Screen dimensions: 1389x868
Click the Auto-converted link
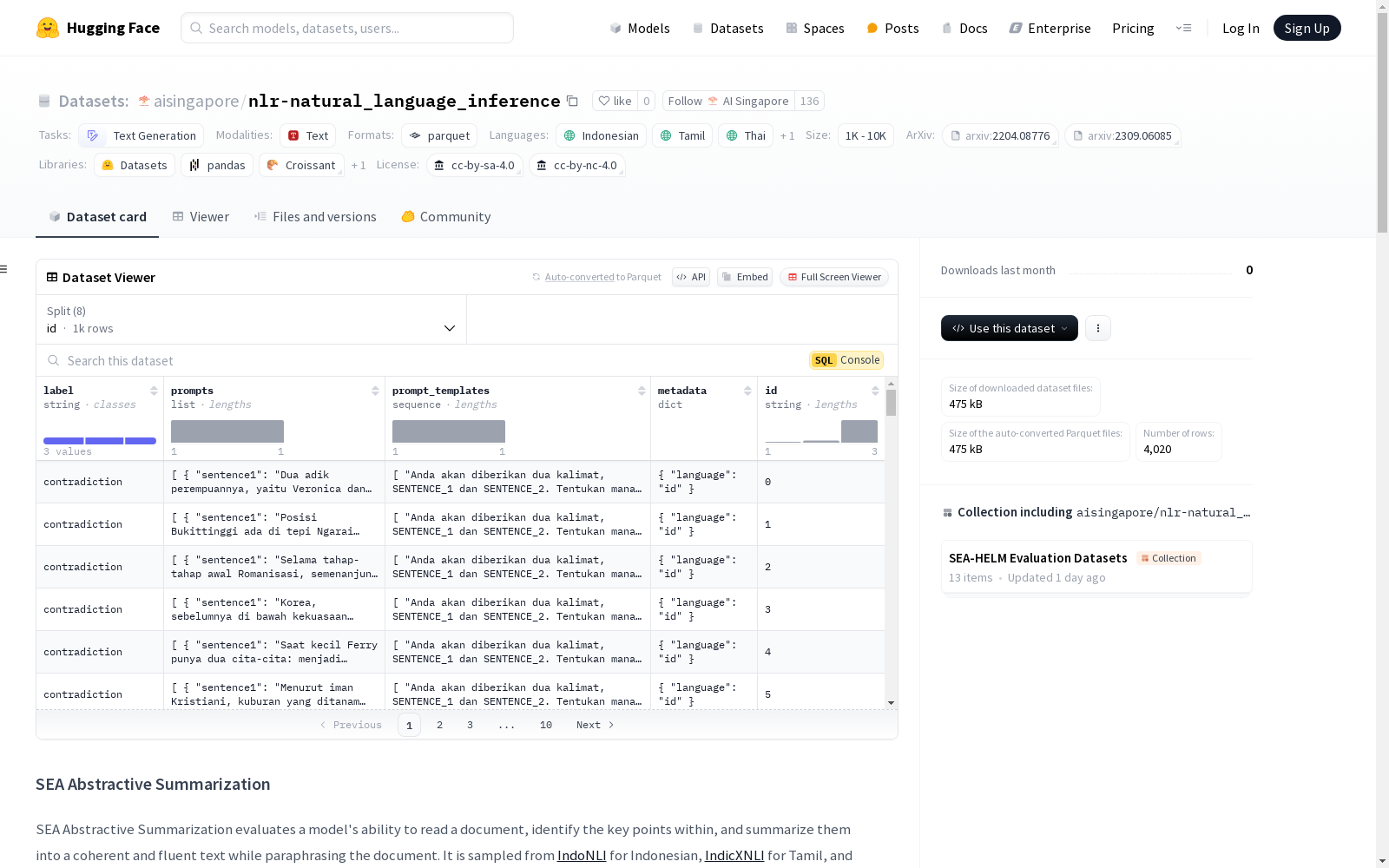tap(579, 277)
